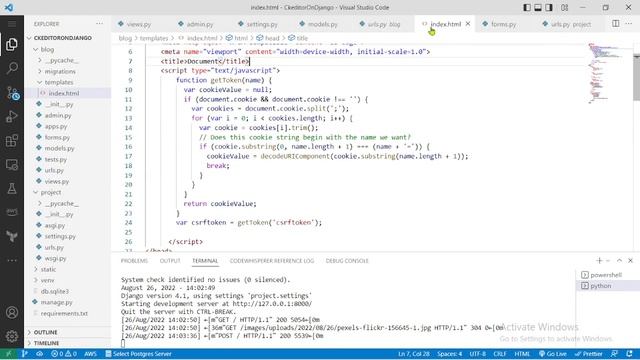This screenshot has width=640, height=360.
Task: Open the Accounts menu
Action: click(x=12, y=312)
